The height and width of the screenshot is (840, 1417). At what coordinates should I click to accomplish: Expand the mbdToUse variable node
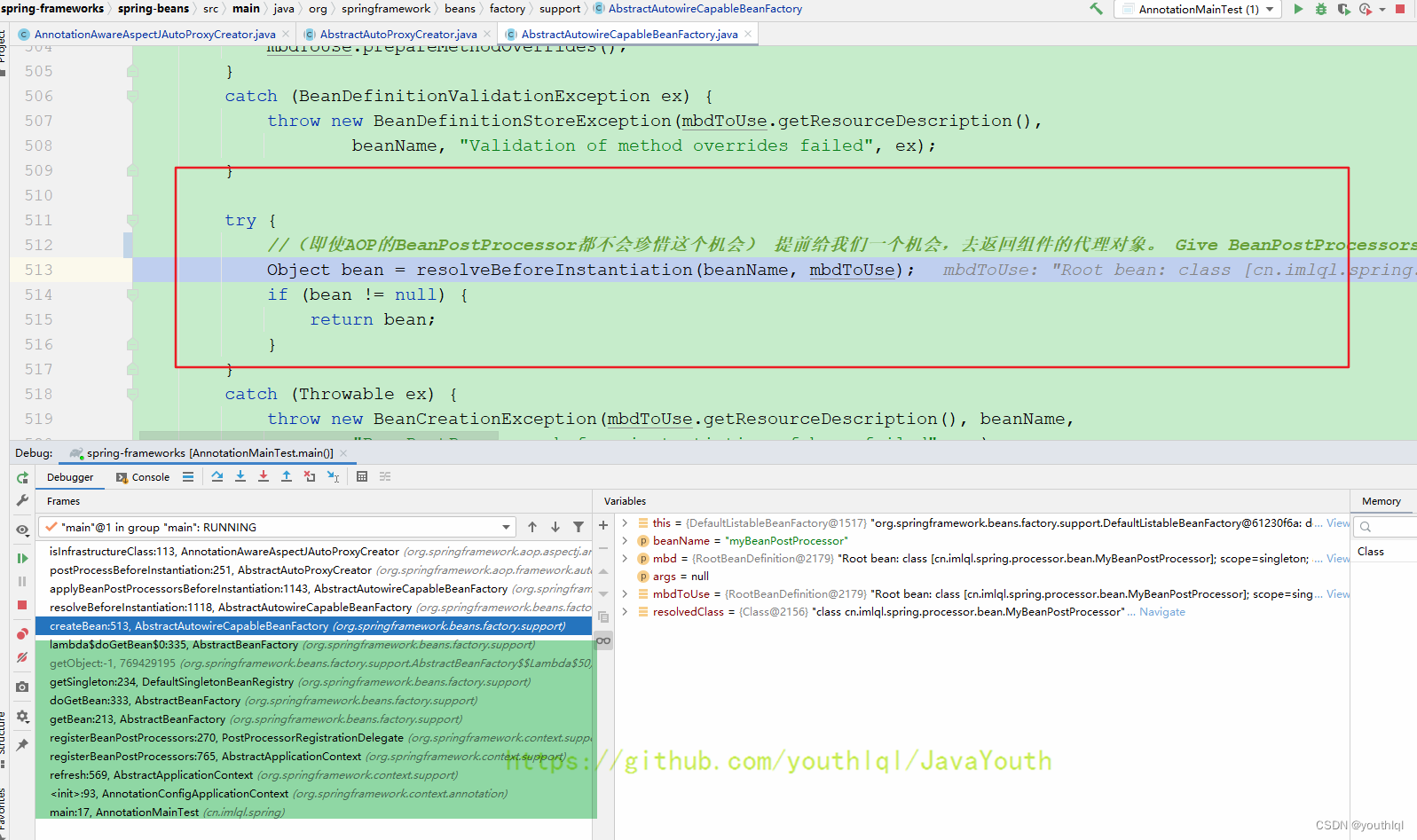[x=625, y=594]
